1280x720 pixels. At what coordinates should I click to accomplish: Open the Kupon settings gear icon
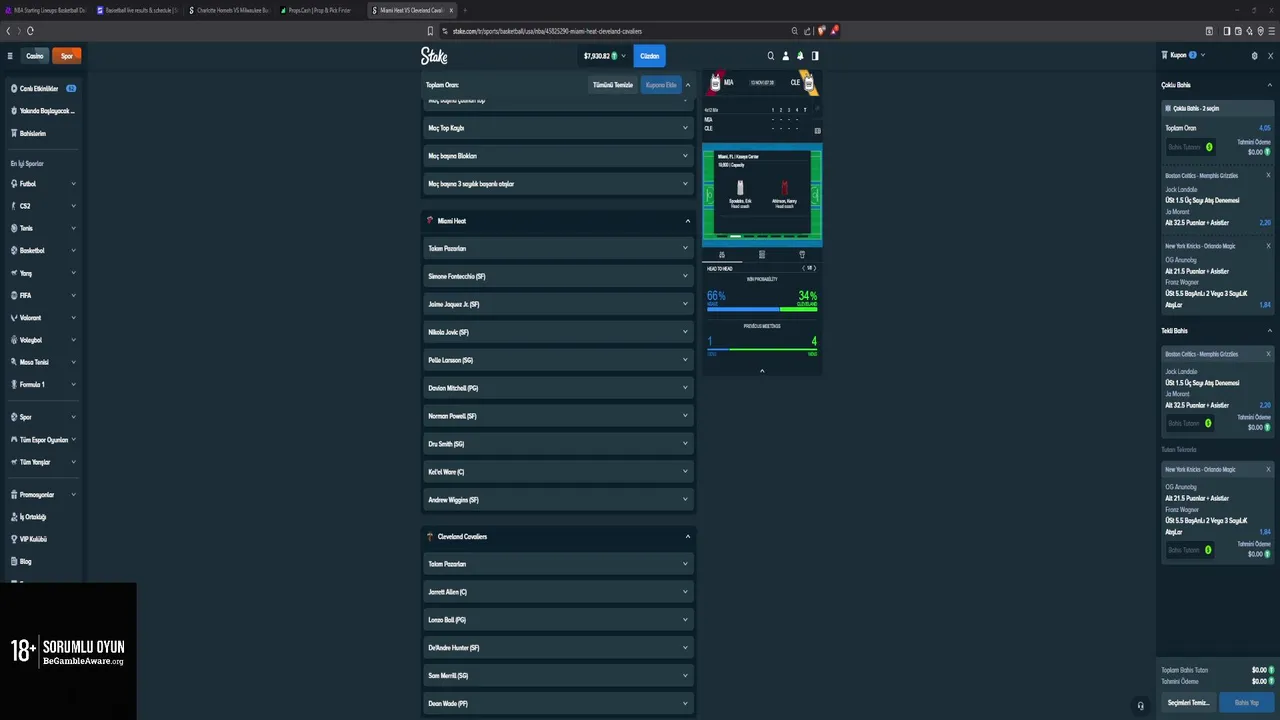(1255, 56)
